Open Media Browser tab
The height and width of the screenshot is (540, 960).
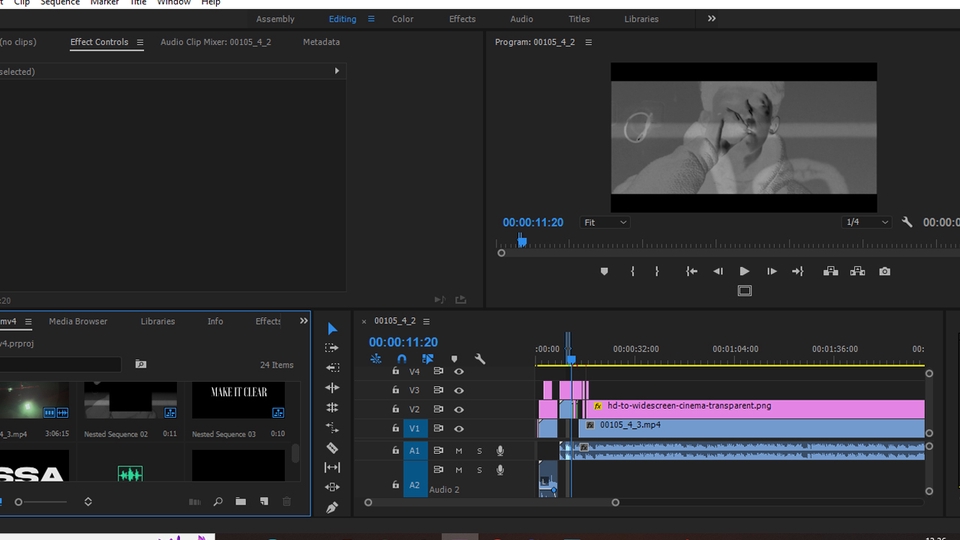[78, 321]
